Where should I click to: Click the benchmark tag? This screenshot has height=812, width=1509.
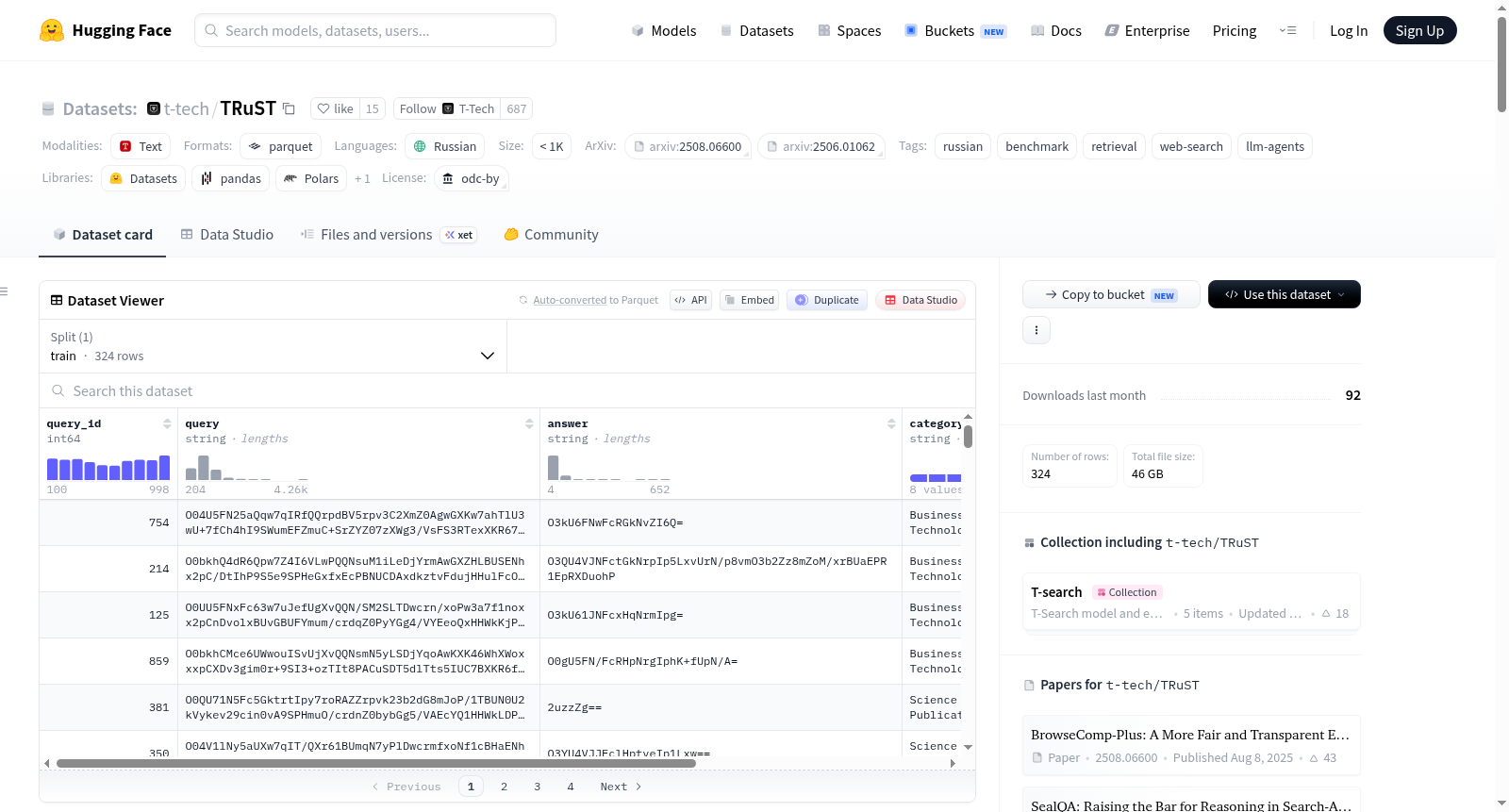click(1036, 146)
